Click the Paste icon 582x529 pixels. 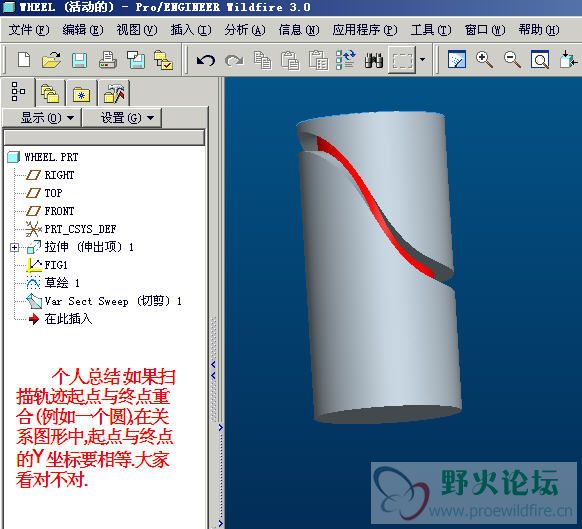[x=290, y=60]
